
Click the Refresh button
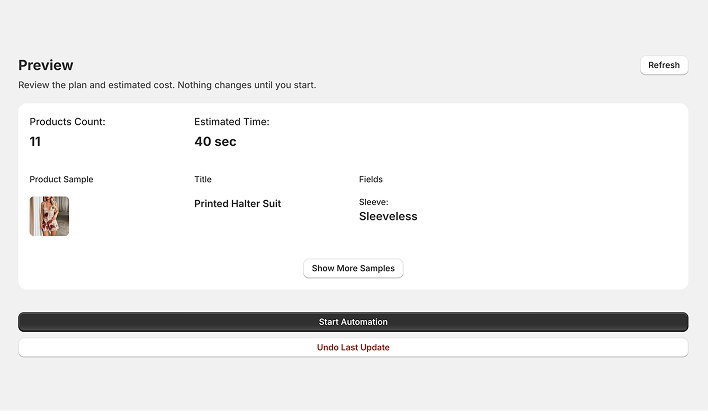[x=664, y=65]
